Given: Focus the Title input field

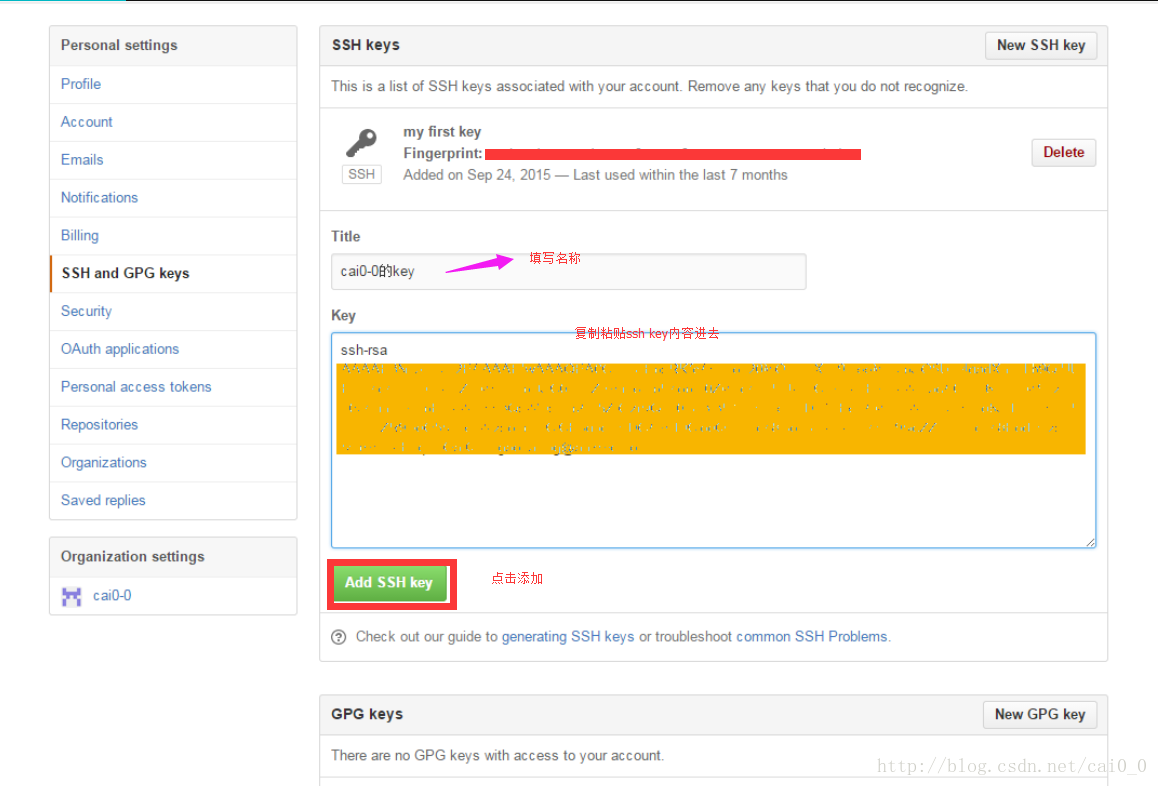Looking at the screenshot, I should pos(569,272).
